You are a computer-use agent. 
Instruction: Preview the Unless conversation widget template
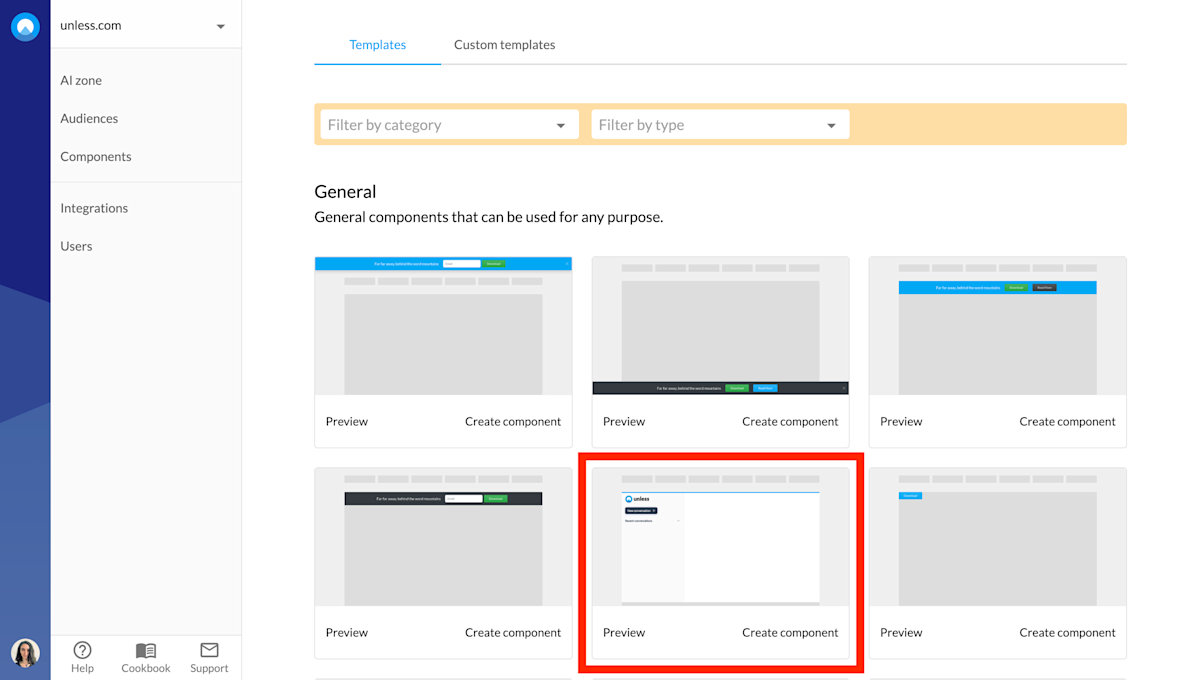(624, 632)
